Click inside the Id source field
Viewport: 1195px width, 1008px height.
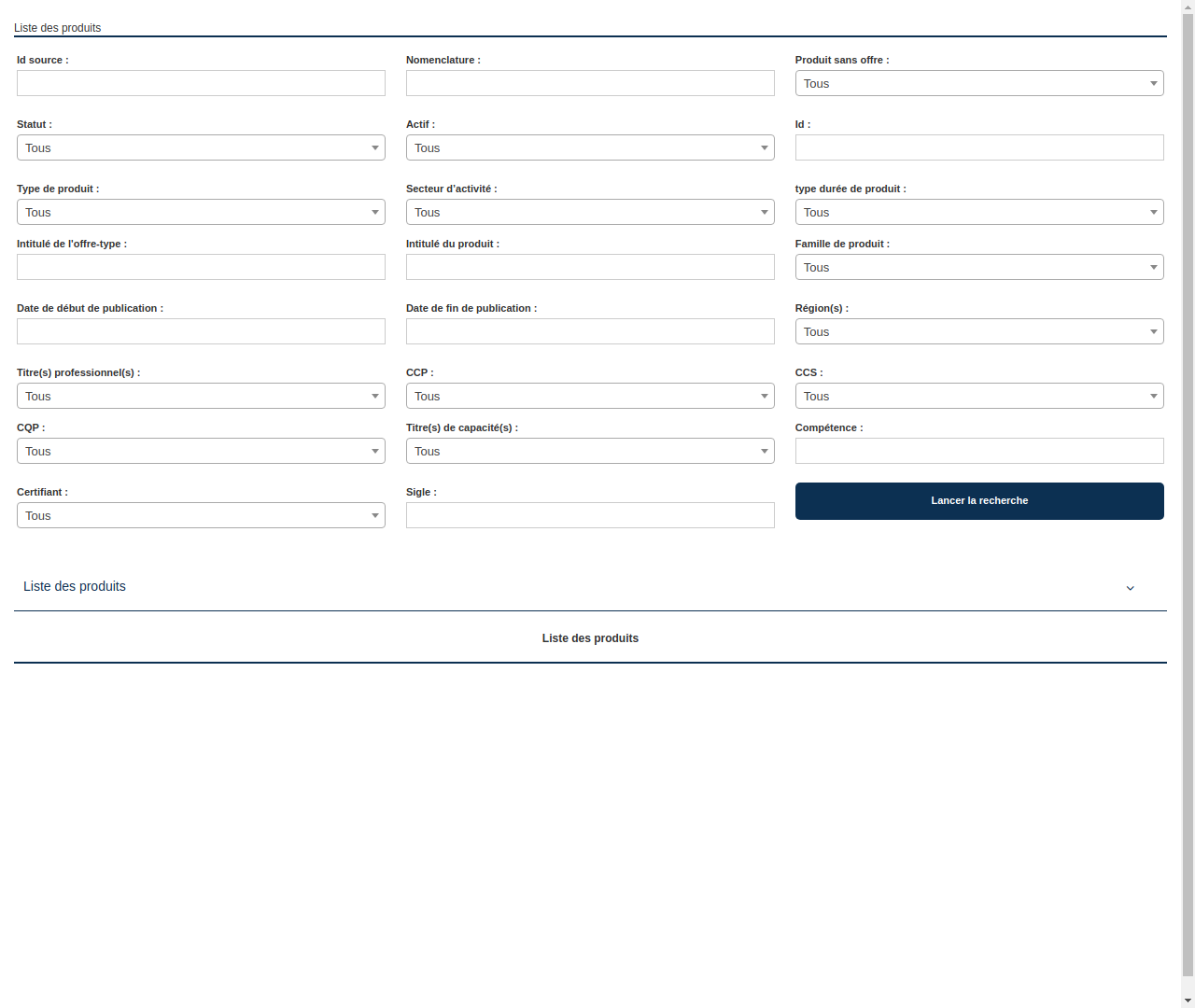pyautogui.click(x=201, y=83)
